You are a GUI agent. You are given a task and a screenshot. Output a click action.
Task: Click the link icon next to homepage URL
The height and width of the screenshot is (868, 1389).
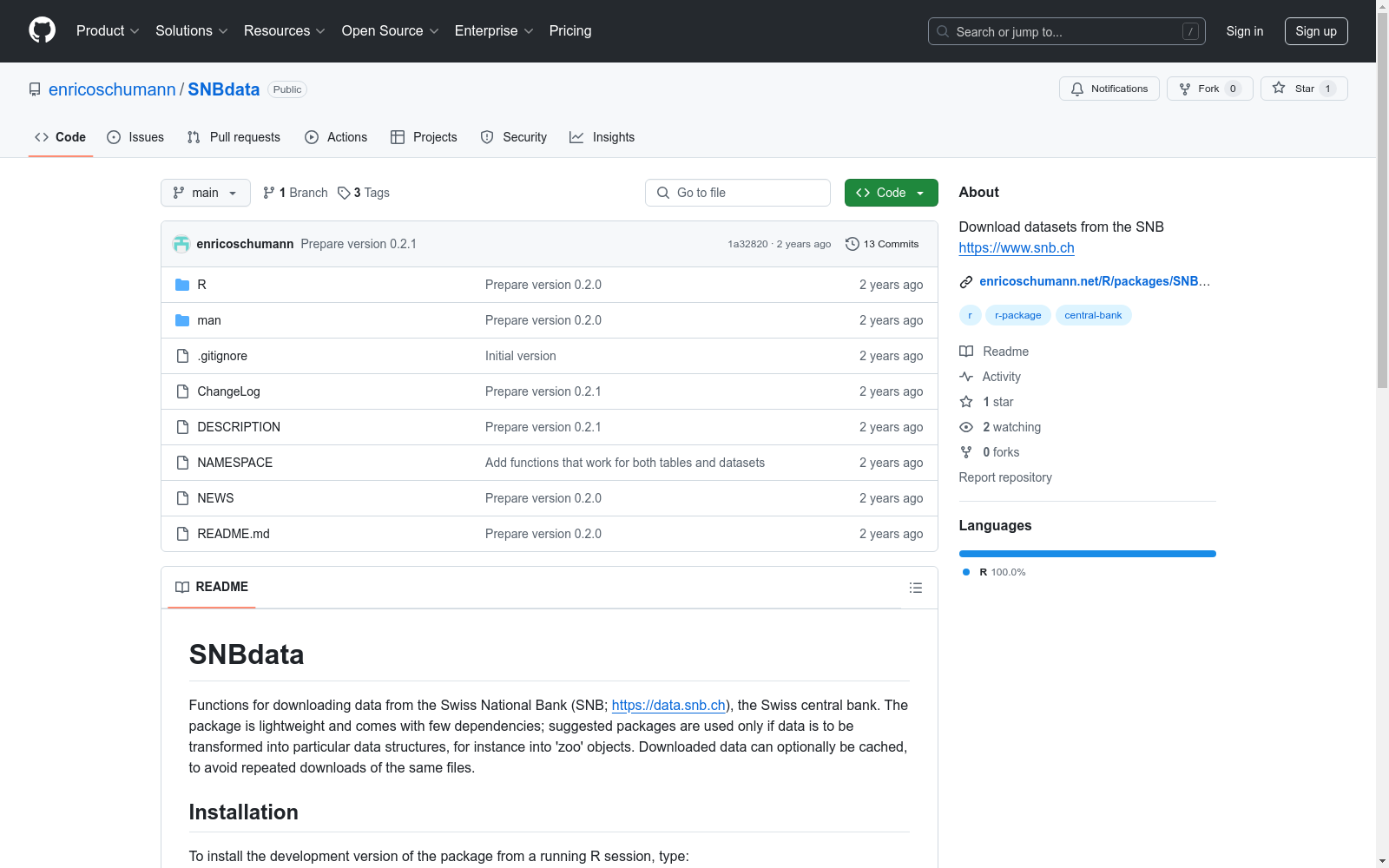pos(966,281)
